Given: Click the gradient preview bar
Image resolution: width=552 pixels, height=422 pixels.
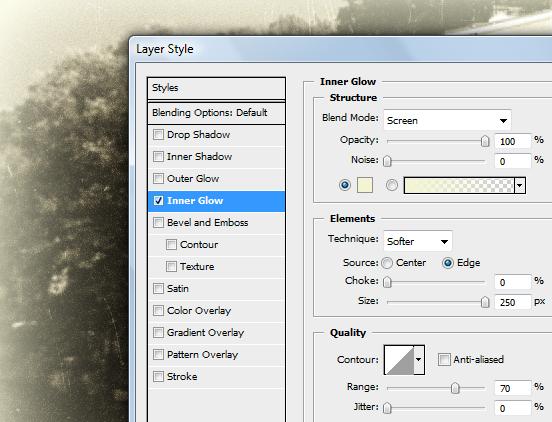Looking at the screenshot, I should coord(459,185).
